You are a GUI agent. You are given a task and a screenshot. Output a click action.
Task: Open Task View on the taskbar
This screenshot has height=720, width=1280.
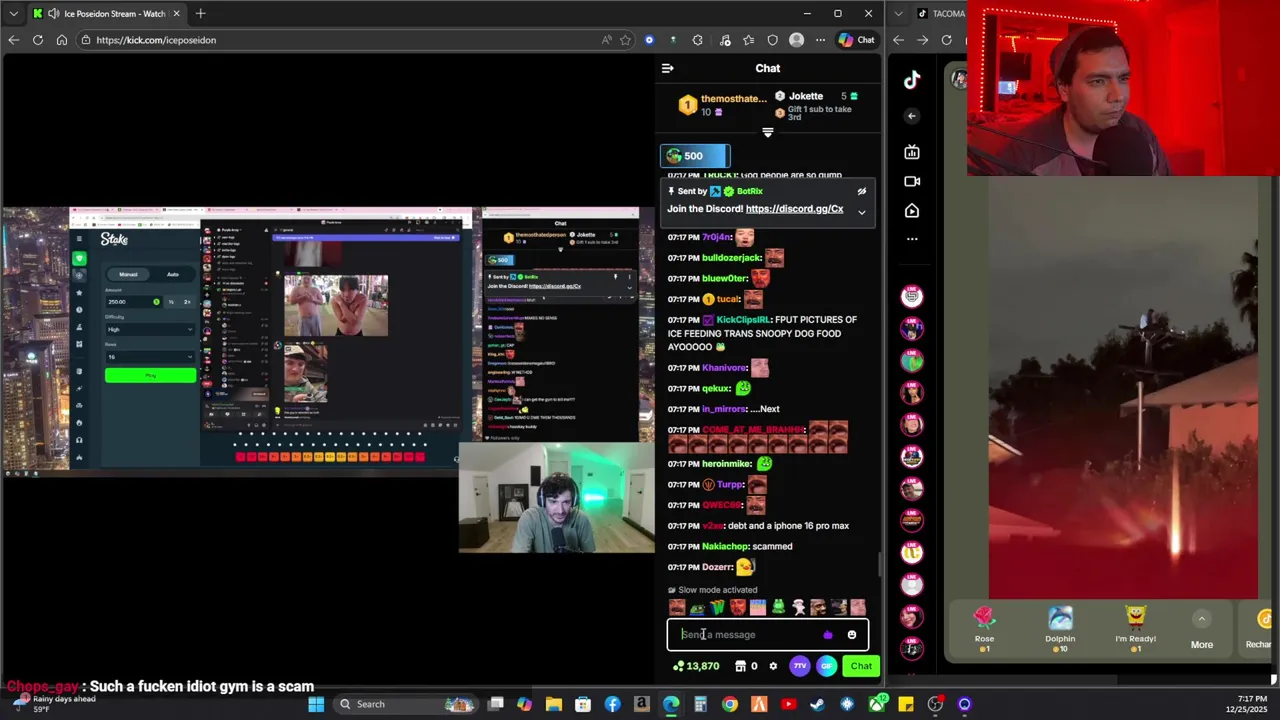[495, 704]
